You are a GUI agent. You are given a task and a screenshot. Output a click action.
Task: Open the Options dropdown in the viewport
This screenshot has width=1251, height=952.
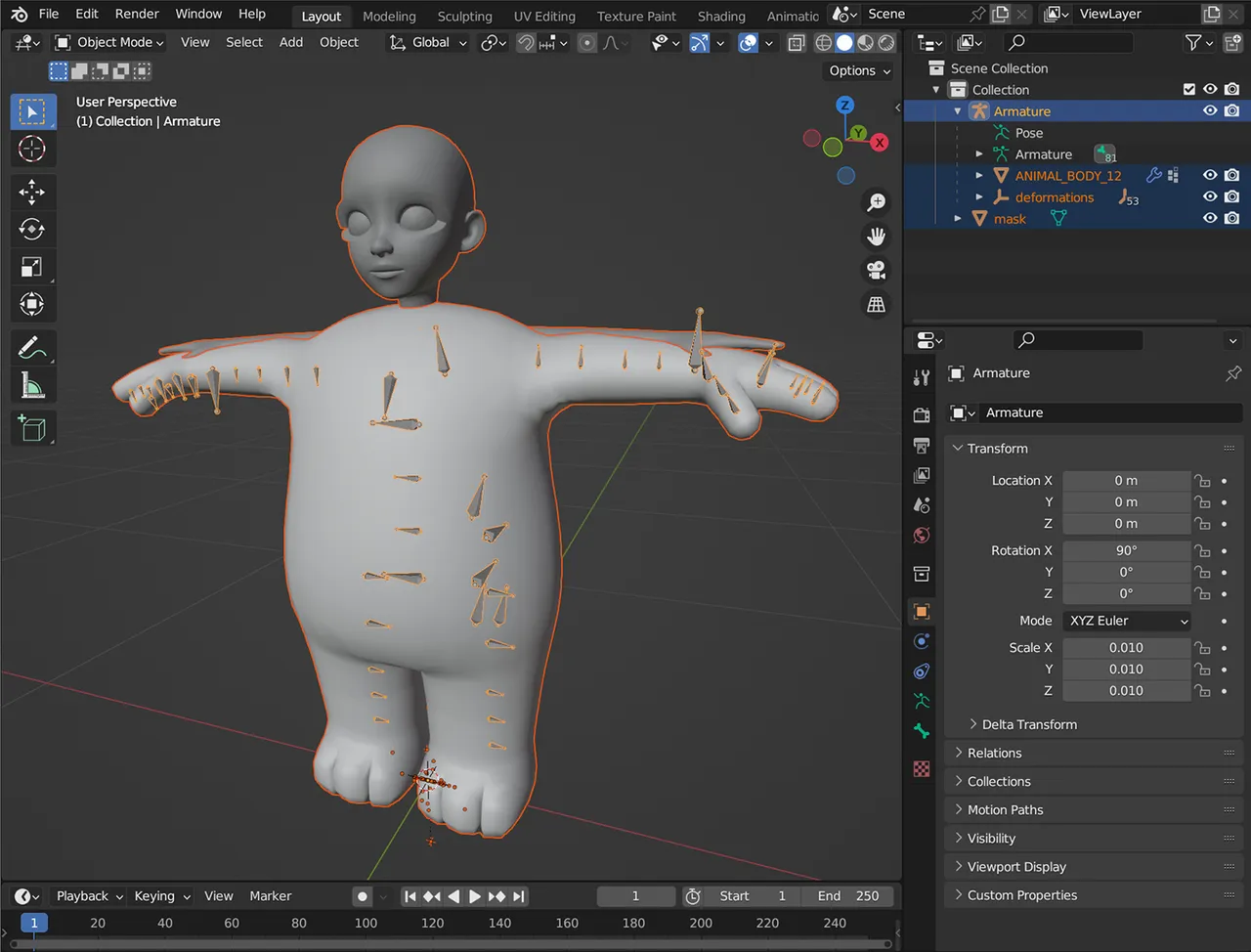[x=857, y=70]
